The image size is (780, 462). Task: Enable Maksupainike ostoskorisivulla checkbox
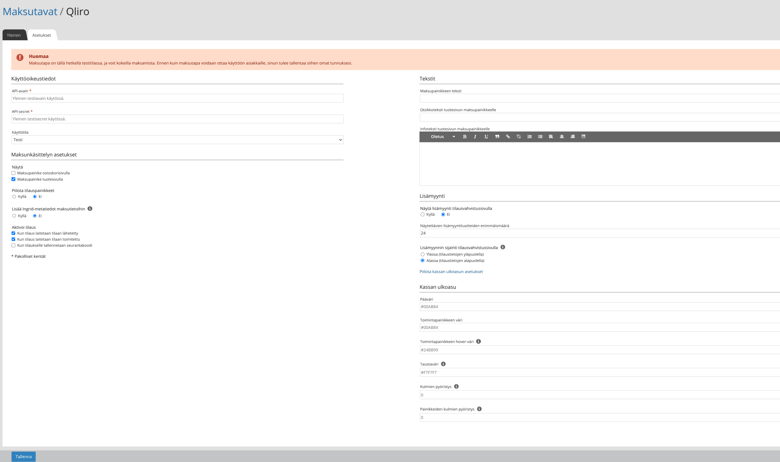pyautogui.click(x=13, y=173)
